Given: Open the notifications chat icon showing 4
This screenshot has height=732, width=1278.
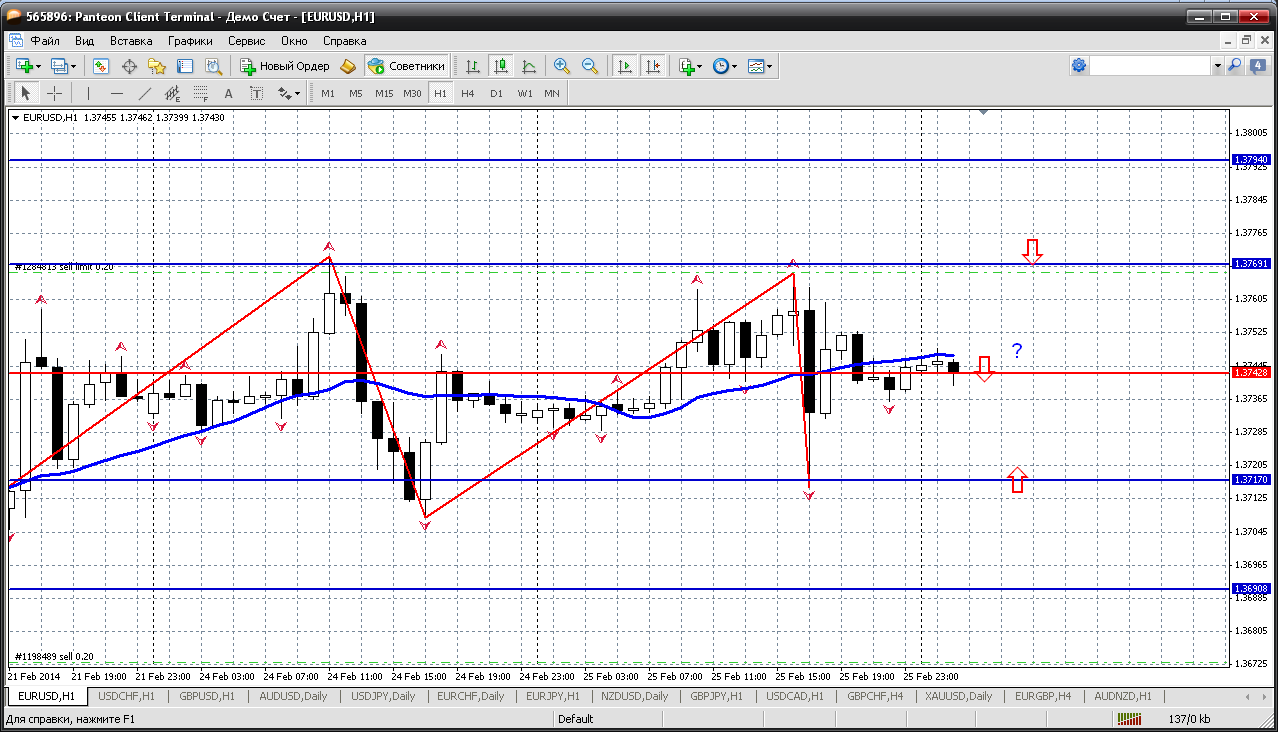Looking at the screenshot, I should [1256, 66].
